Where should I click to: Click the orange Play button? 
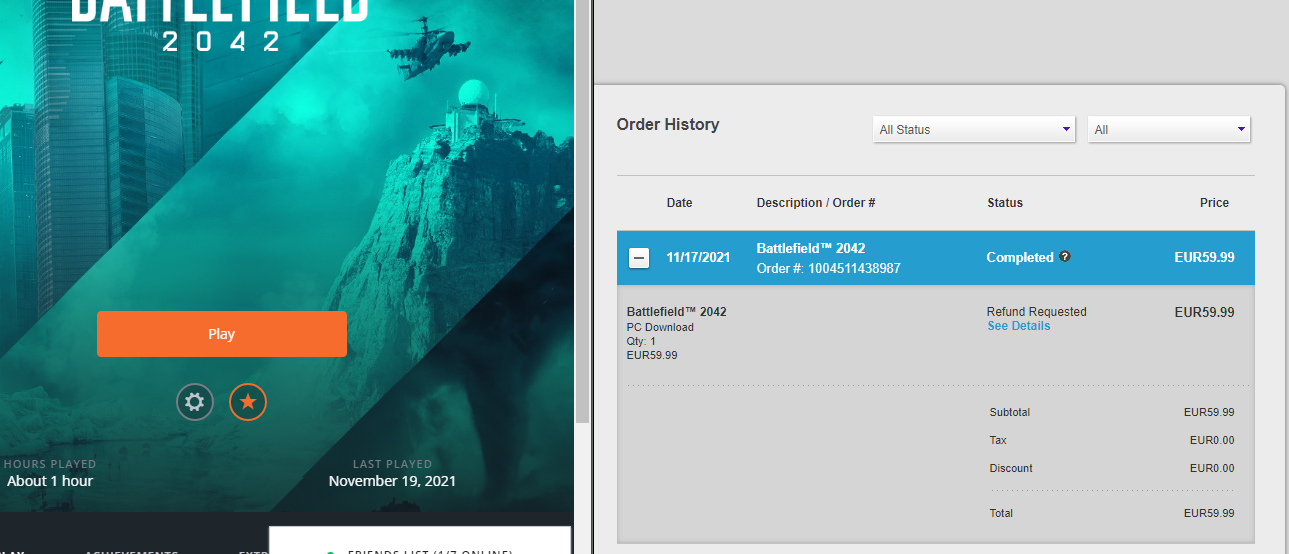click(221, 334)
